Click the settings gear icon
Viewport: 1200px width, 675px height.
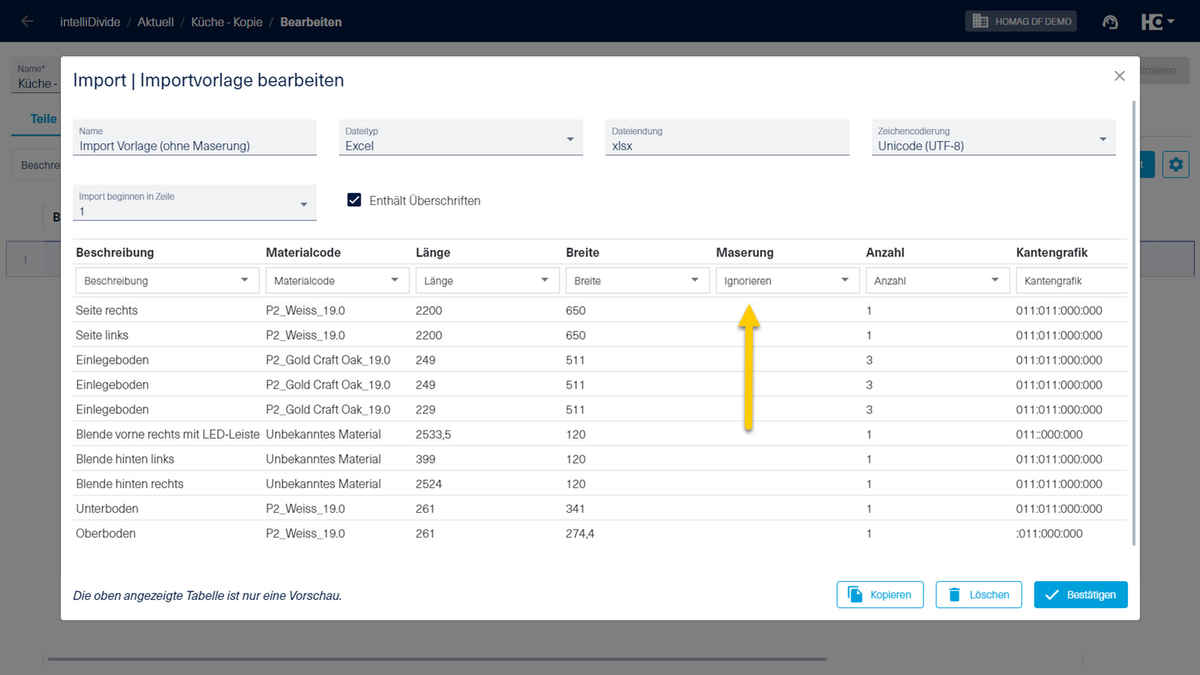coord(1175,164)
